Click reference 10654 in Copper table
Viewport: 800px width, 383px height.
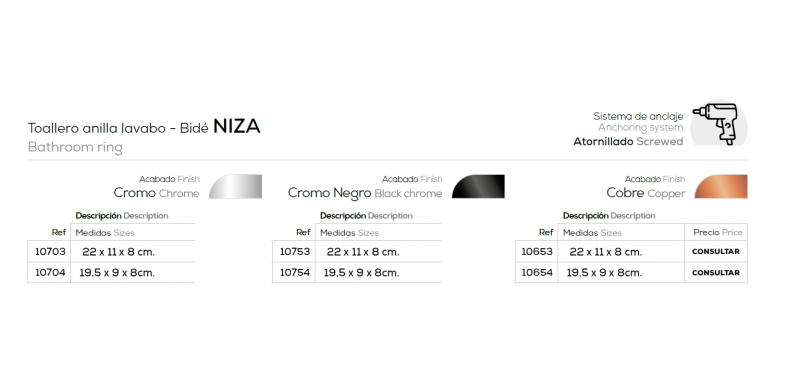[537, 273]
